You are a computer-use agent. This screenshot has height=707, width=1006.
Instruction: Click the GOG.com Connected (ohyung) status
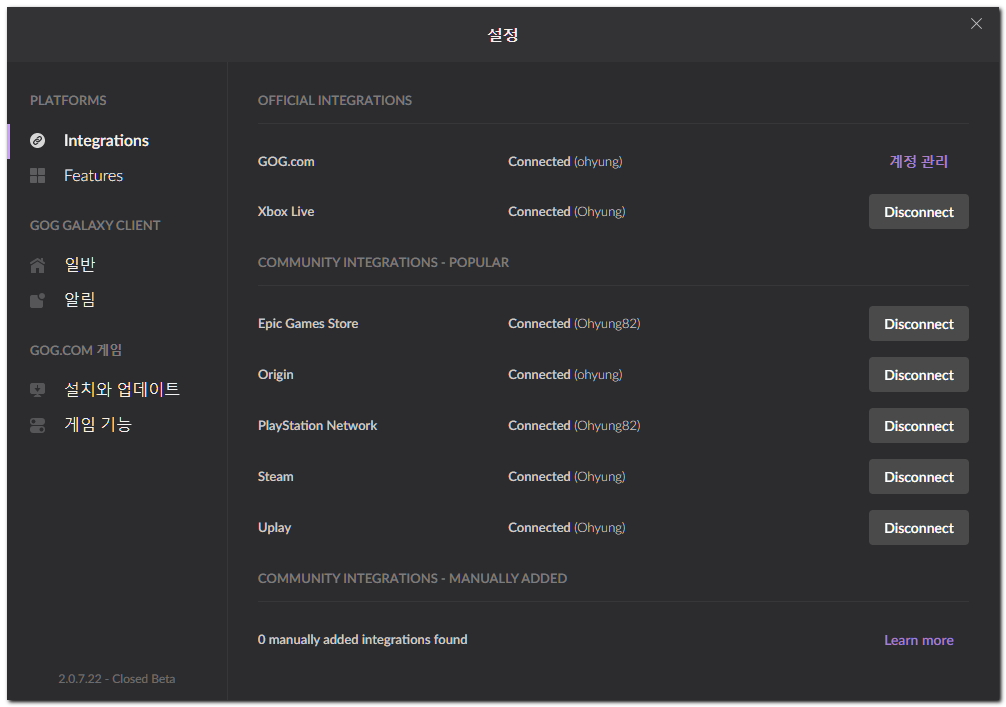pos(565,162)
